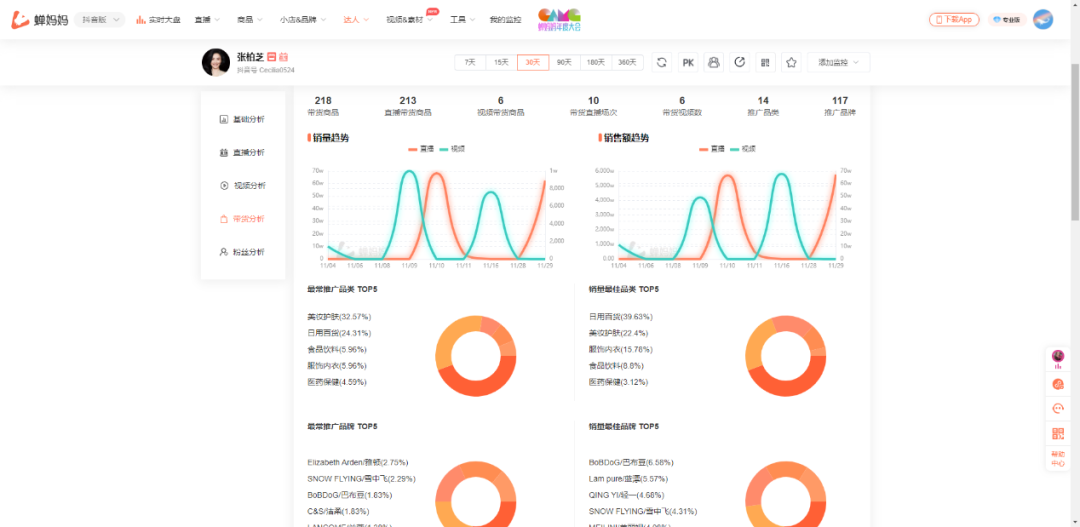This screenshot has width=1080, height=527.
Task: Click the similar influencers person icon
Action: click(714, 62)
